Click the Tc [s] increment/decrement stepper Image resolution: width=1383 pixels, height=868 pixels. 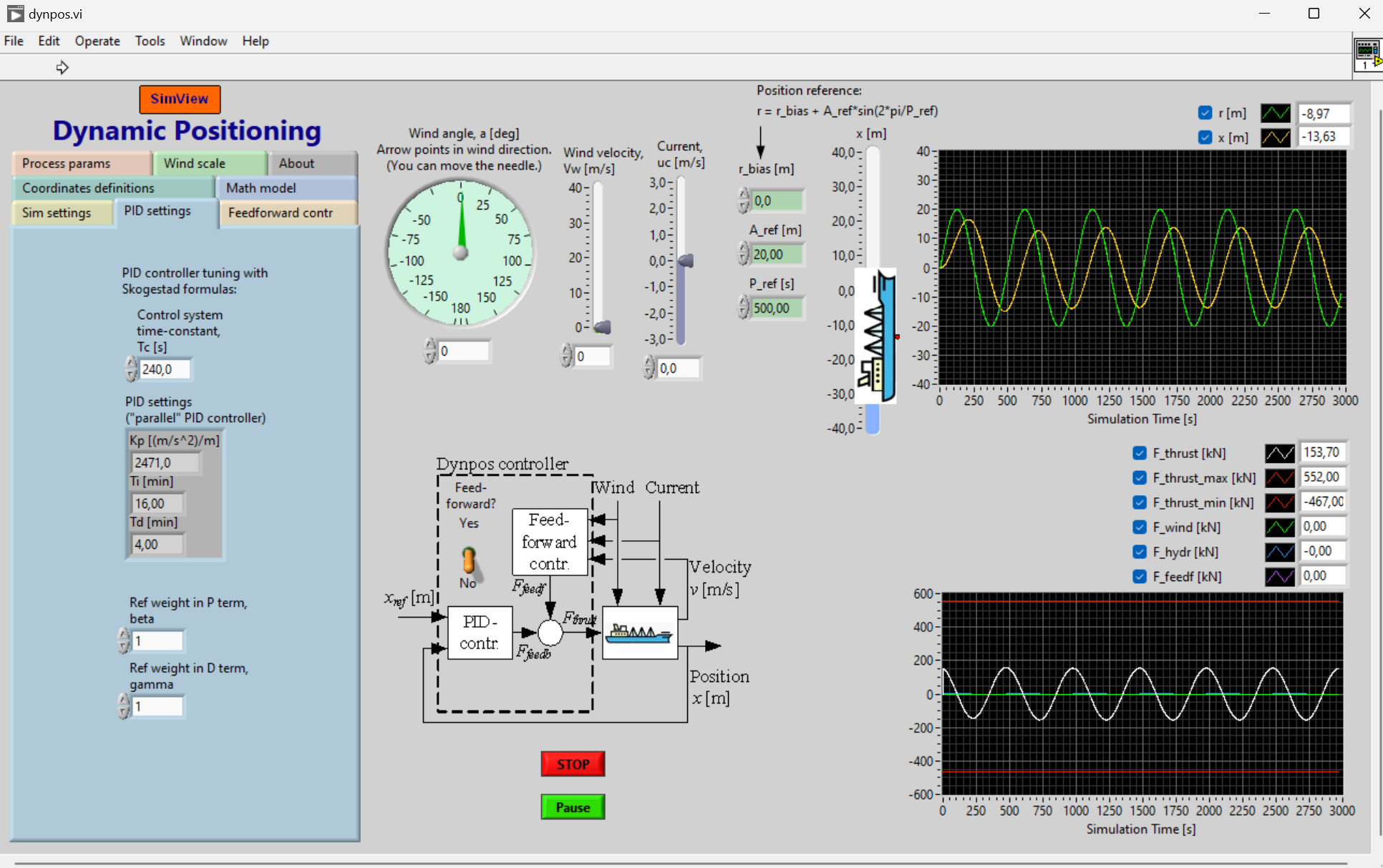(x=131, y=369)
